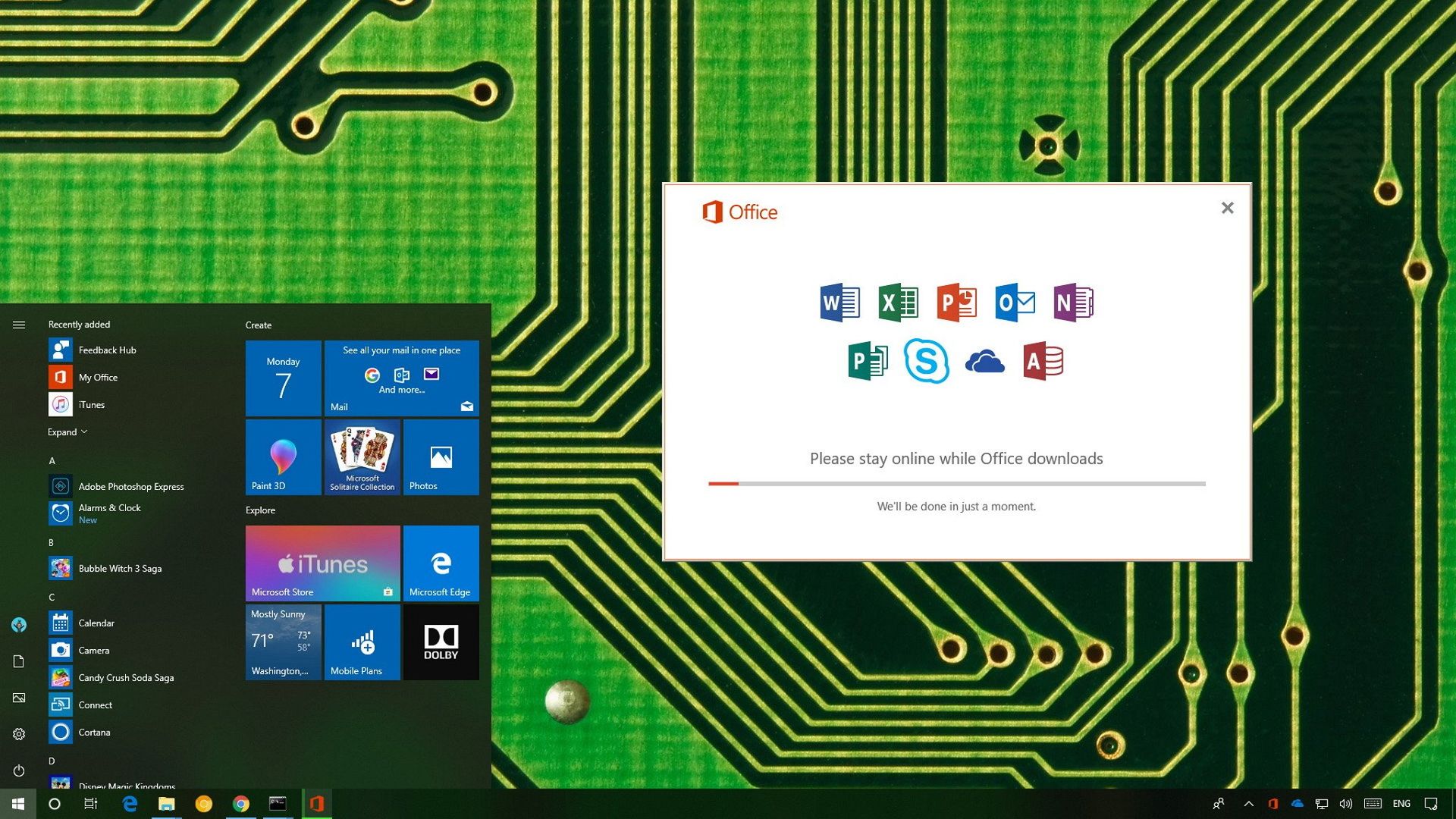Image resolution: width=1456 pixels, height=819 pixels.
Task: Click the Skype icon in the Office installer
Action: click(927, 362)
